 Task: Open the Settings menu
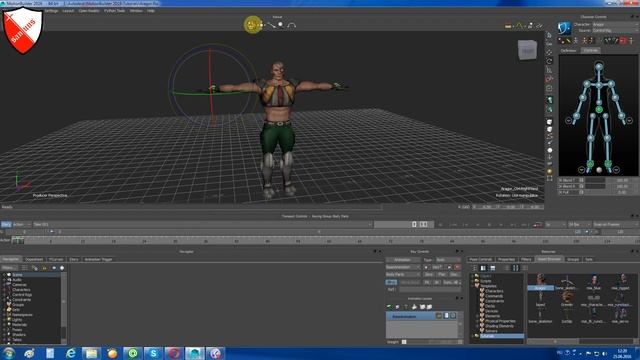tap(51, 11)
